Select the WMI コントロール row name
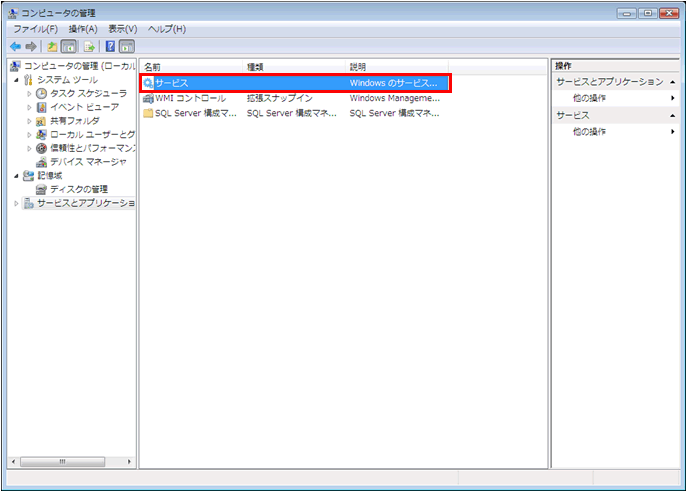The height and width of the screenshot is (492, 687). tap(190, 98)
